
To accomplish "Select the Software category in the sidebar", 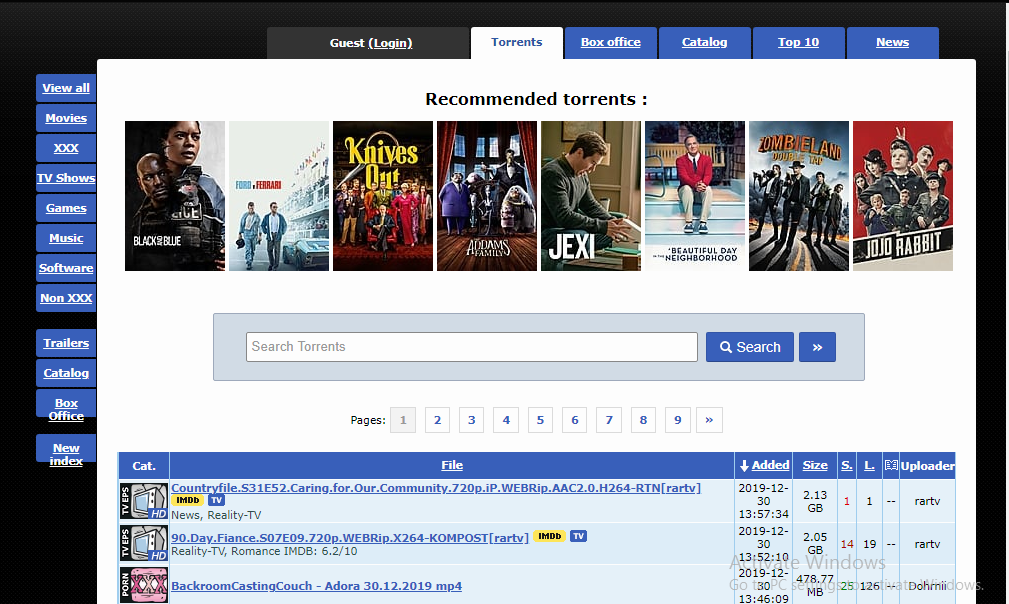I will click(66, 268).
